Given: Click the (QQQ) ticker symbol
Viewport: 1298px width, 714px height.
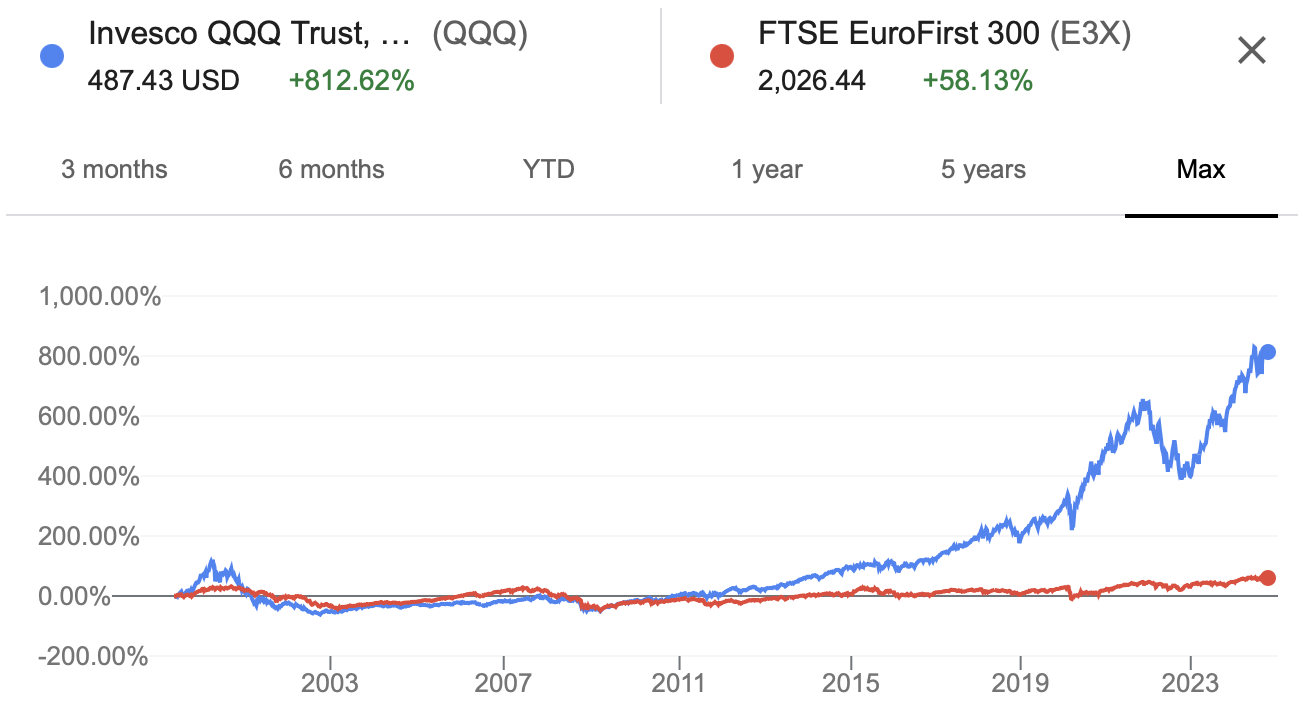Looking at the screenshot, I should click(479, 34).
